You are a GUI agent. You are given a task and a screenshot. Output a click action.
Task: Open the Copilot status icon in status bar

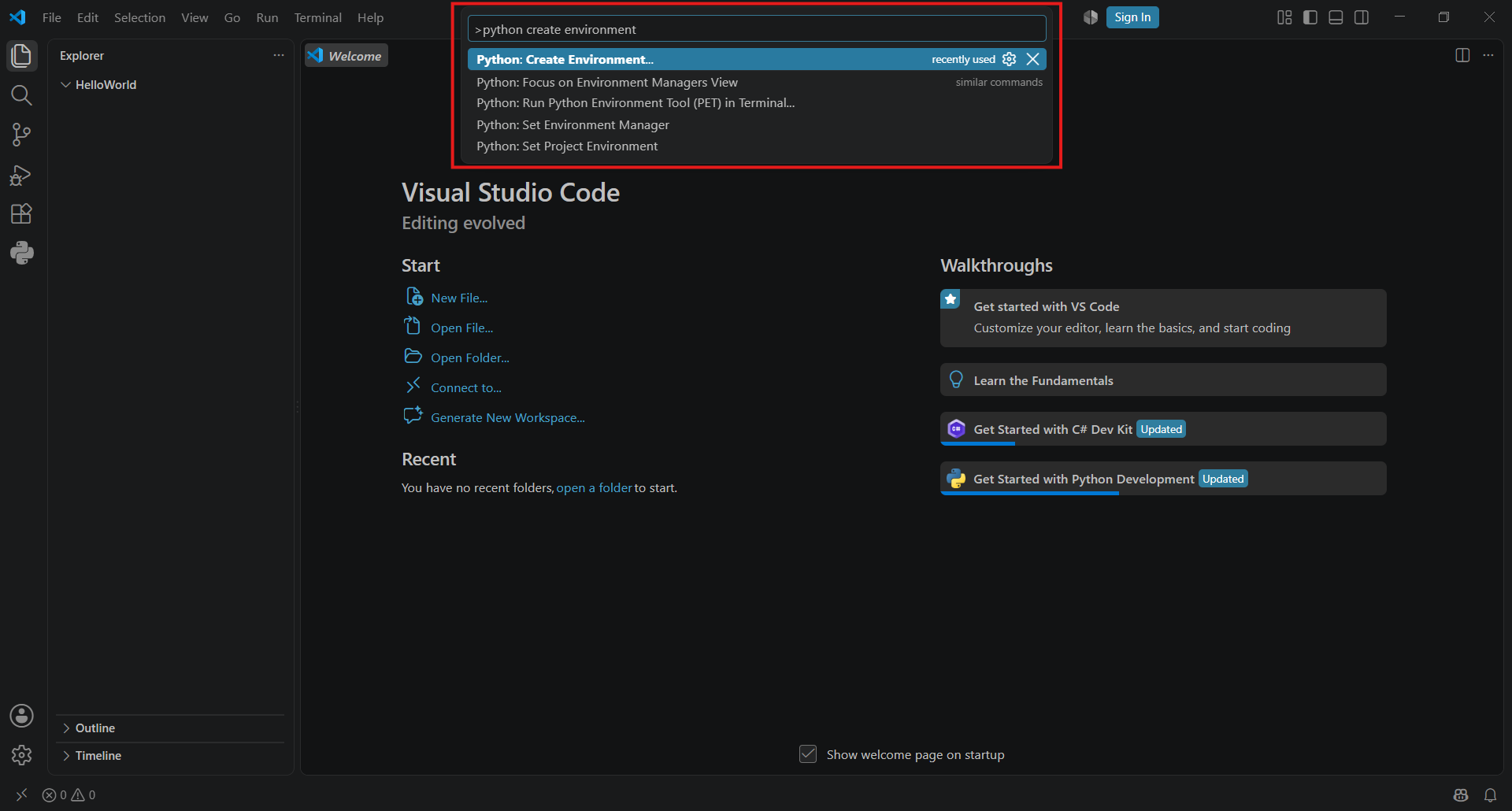pyautogui.click(x=1461, y=795)
